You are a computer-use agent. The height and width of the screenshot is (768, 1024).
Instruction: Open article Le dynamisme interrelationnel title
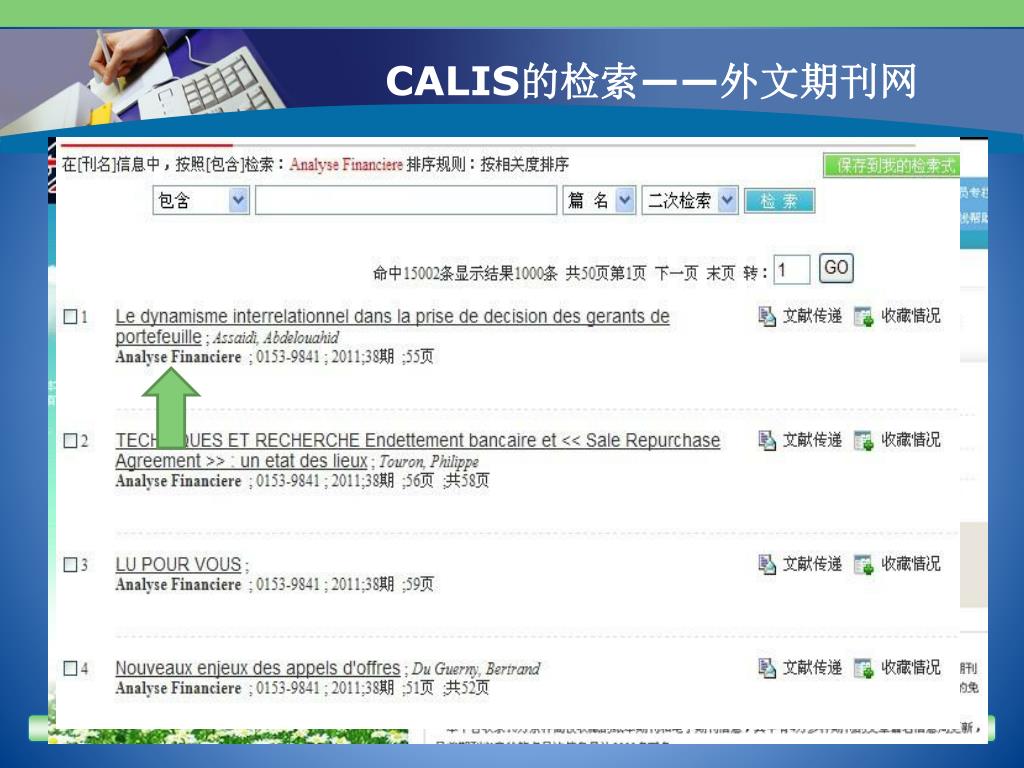[392, 326]
